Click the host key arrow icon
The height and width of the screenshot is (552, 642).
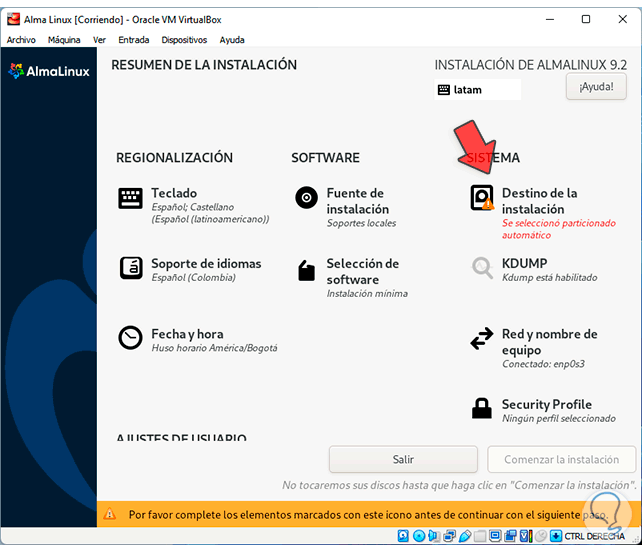pos(556,536)
